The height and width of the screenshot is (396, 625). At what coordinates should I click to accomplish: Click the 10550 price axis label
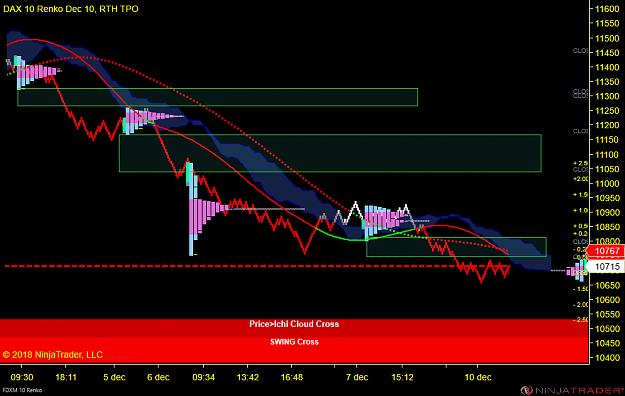coord(607,314)
